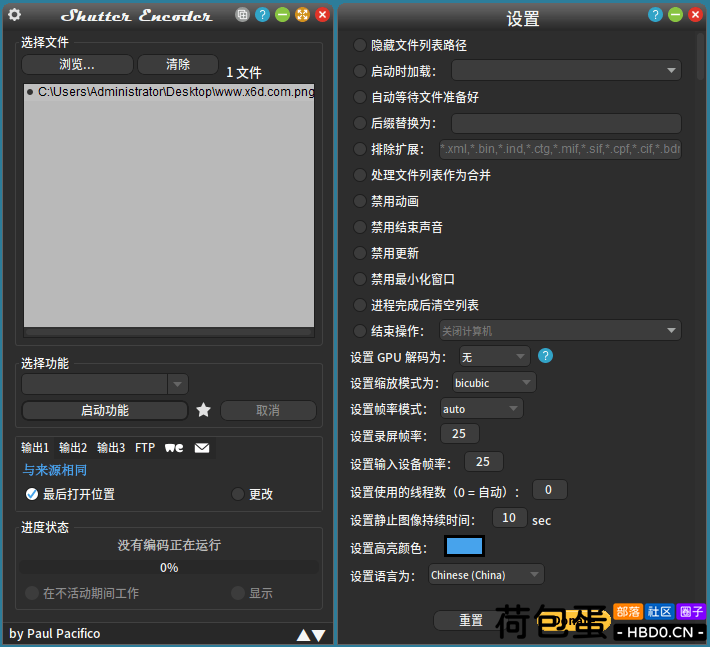Toggle 进程完成后清空列表
Image resolution: width=710 pixels, height=647 pixels.
360,305
